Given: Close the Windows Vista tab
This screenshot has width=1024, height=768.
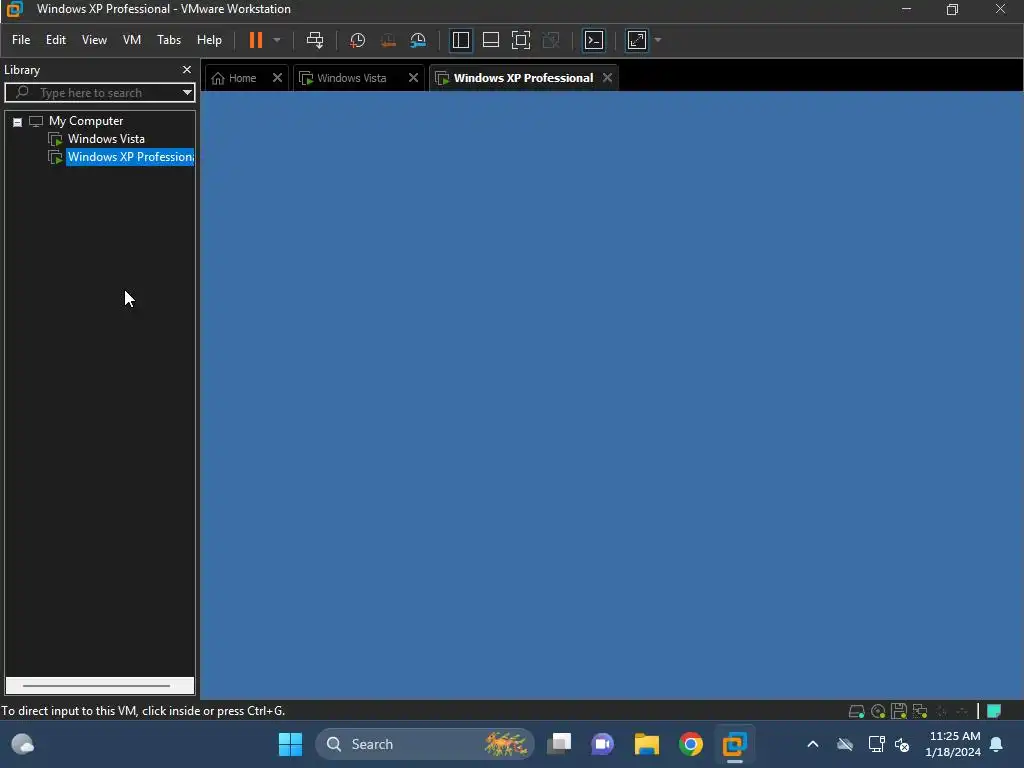Looking at the screenshot, I should pos(413,78).
